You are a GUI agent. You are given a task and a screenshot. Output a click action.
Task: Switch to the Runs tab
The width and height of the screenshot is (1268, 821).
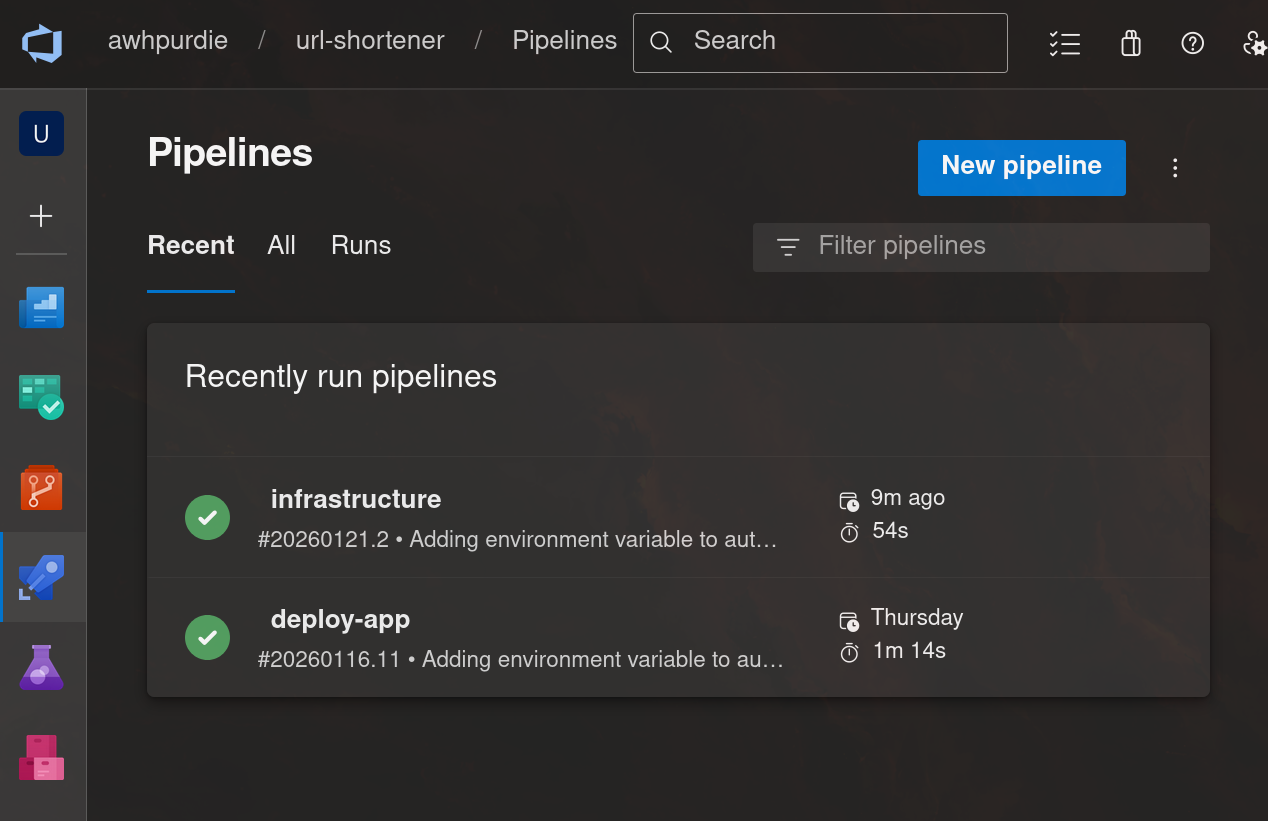tap(361, 246)
